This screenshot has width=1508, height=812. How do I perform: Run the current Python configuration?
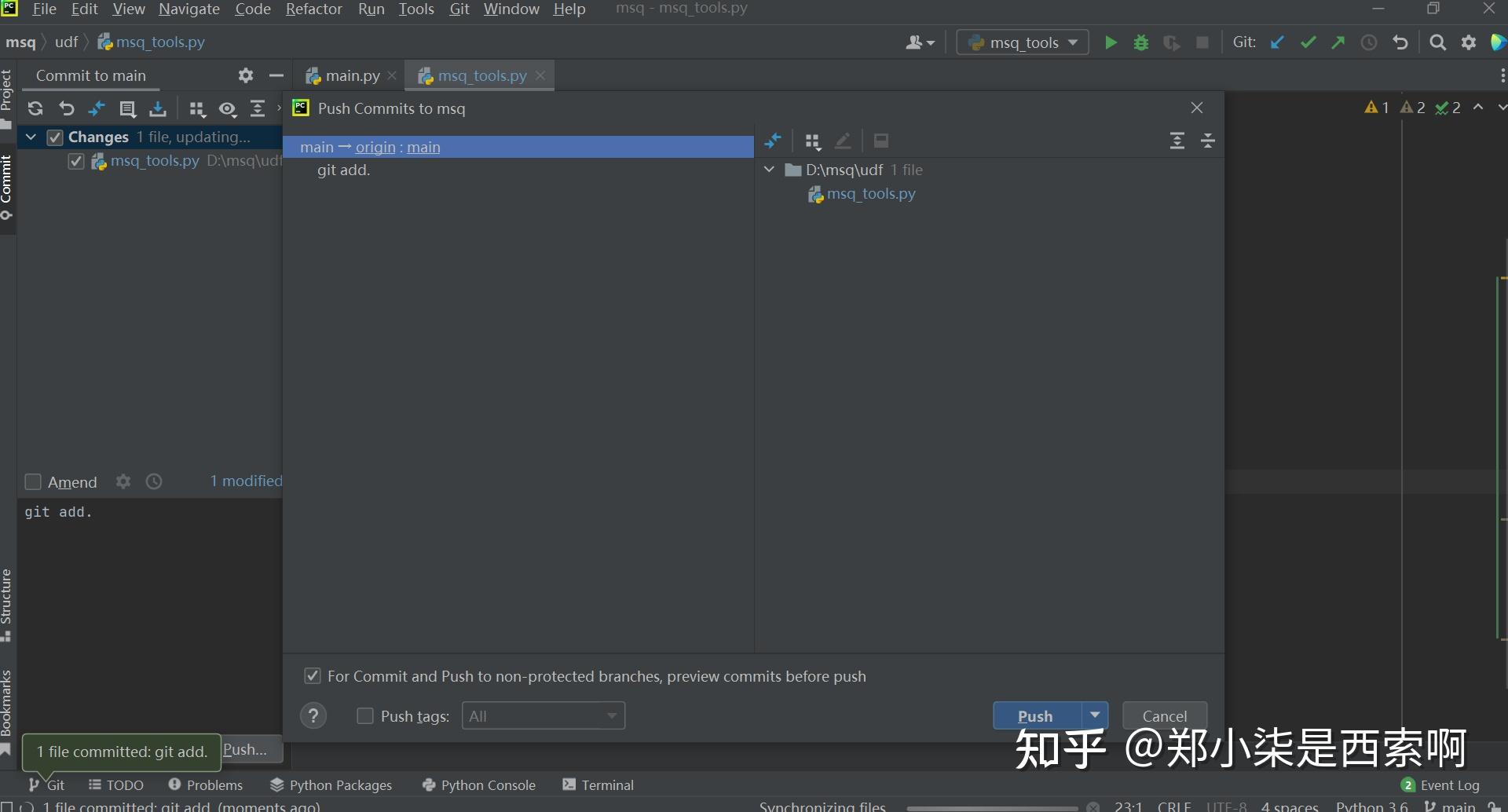[x=1110, y=42]
